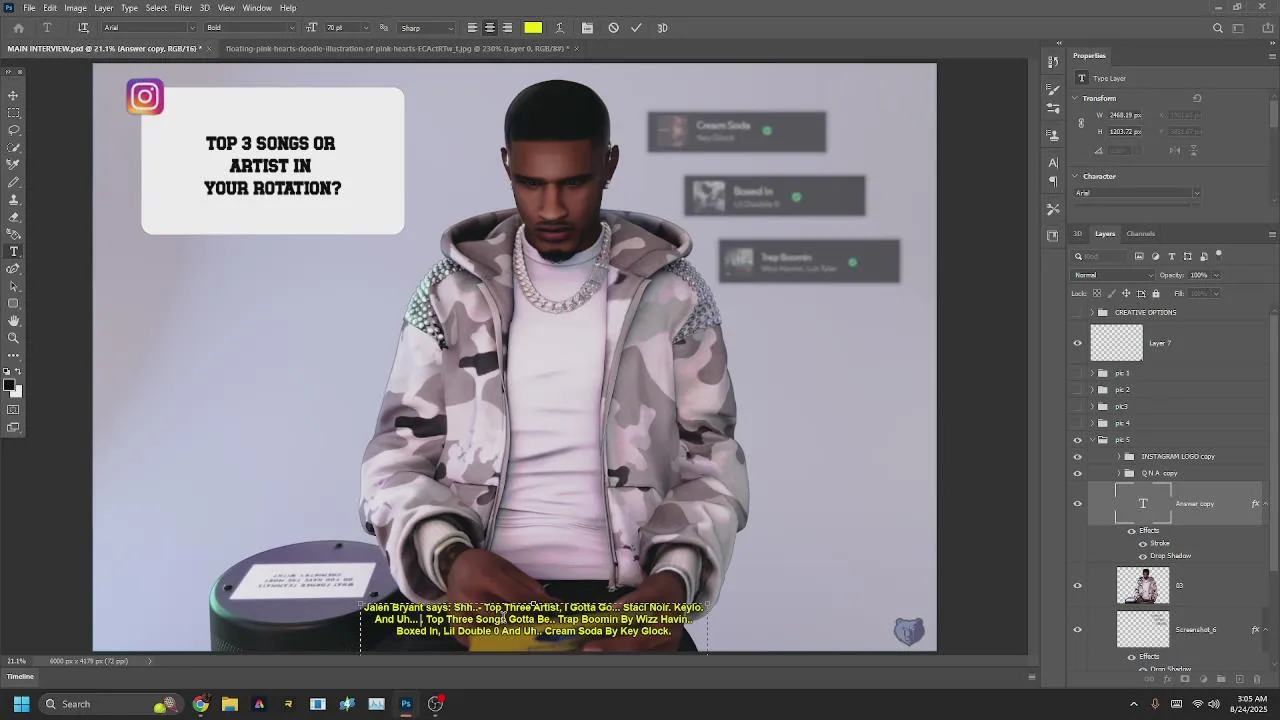Show the pic 2 group
Image resolution: width=1280 pixels, height=720 pixels.
1077,390
